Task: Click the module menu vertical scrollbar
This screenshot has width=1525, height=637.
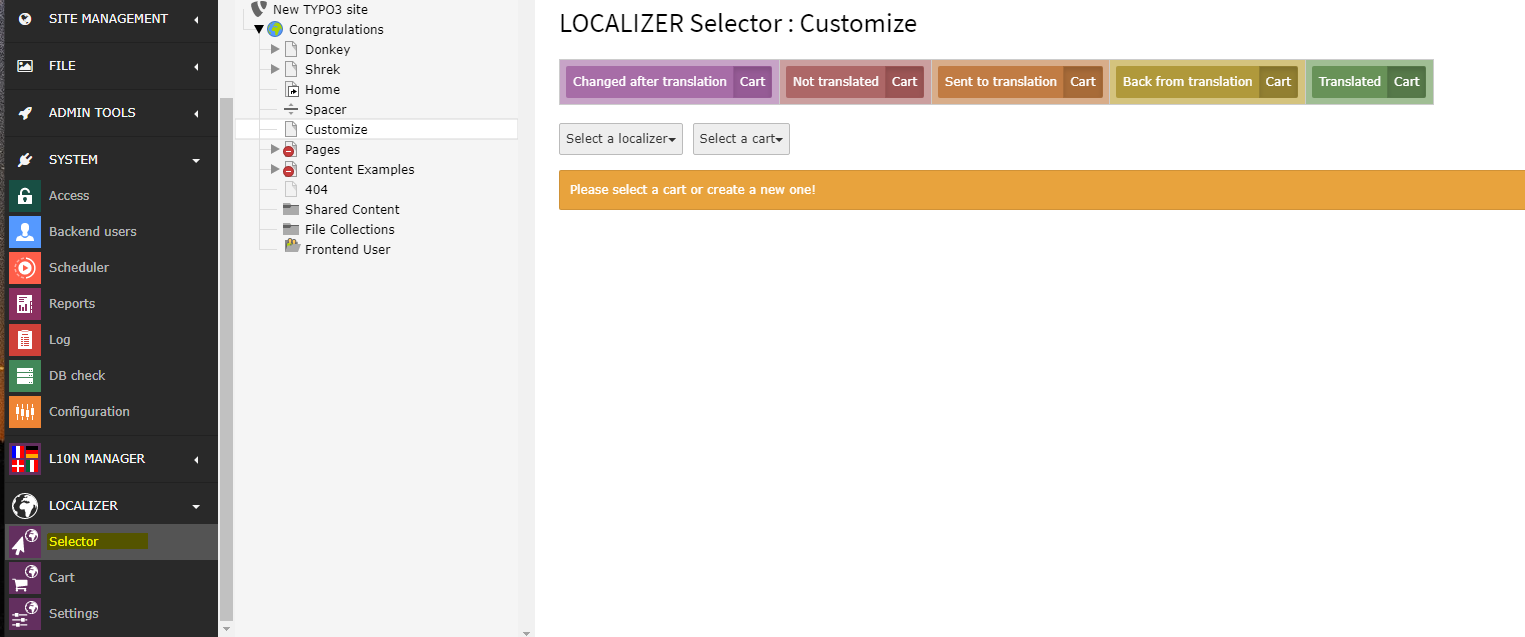Action: [226, 358]
